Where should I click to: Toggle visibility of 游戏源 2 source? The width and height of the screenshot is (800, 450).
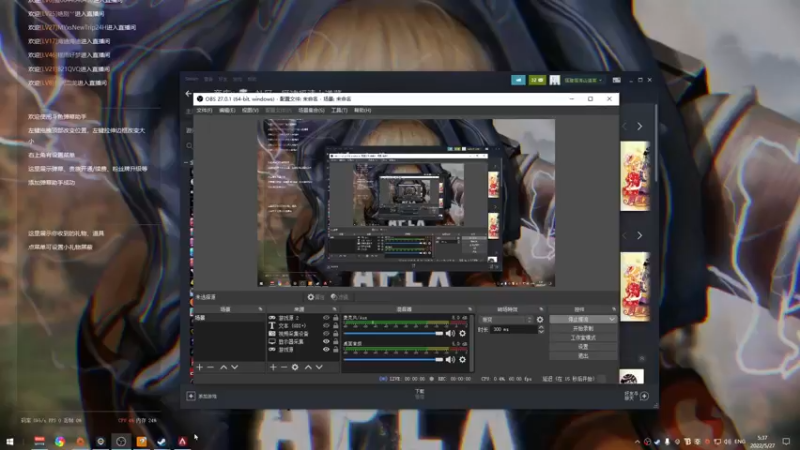point(326,318)
